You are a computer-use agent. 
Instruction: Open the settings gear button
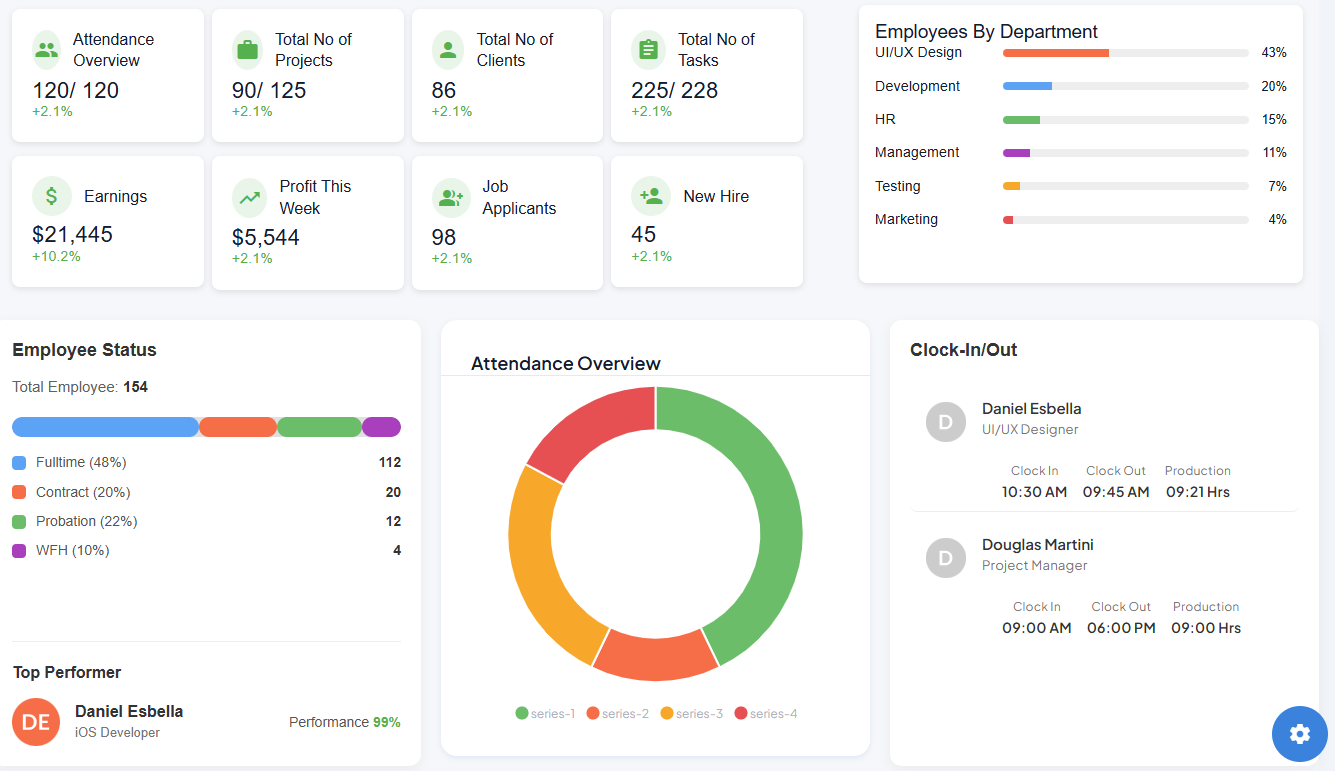(x=1299, y=734)
